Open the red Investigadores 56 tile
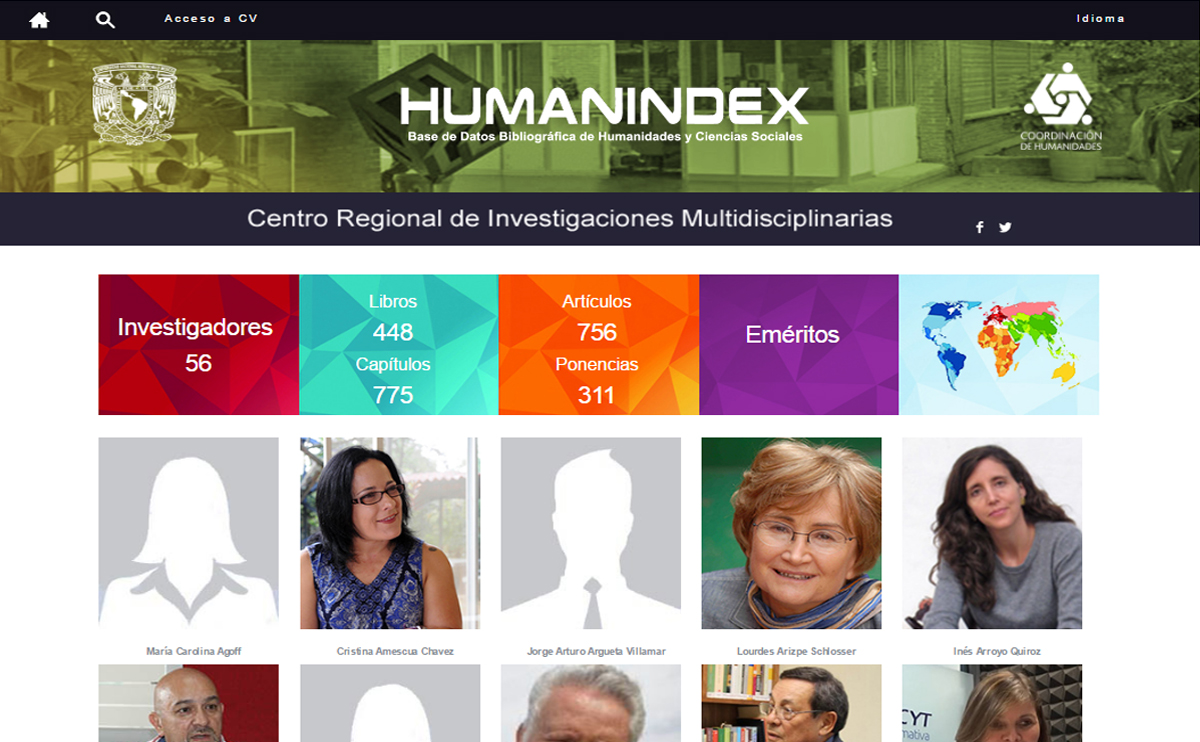This screenshot has height=742, width=1200. click(x=198, y=345)
